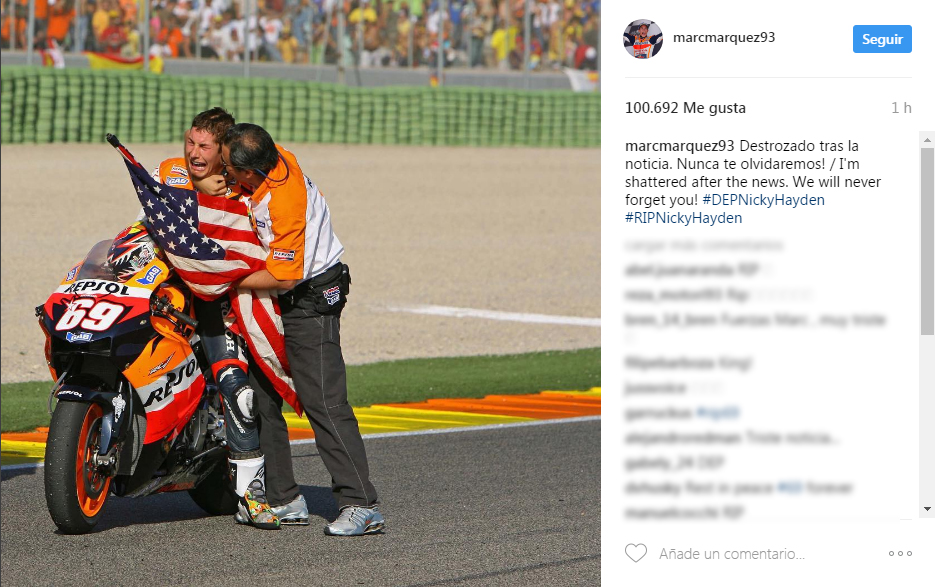Image resolution: width=935 pixels, height=587 pixels.
Task: Open the #RIPNickyHayden hashtag
Action: click(683, 218)
